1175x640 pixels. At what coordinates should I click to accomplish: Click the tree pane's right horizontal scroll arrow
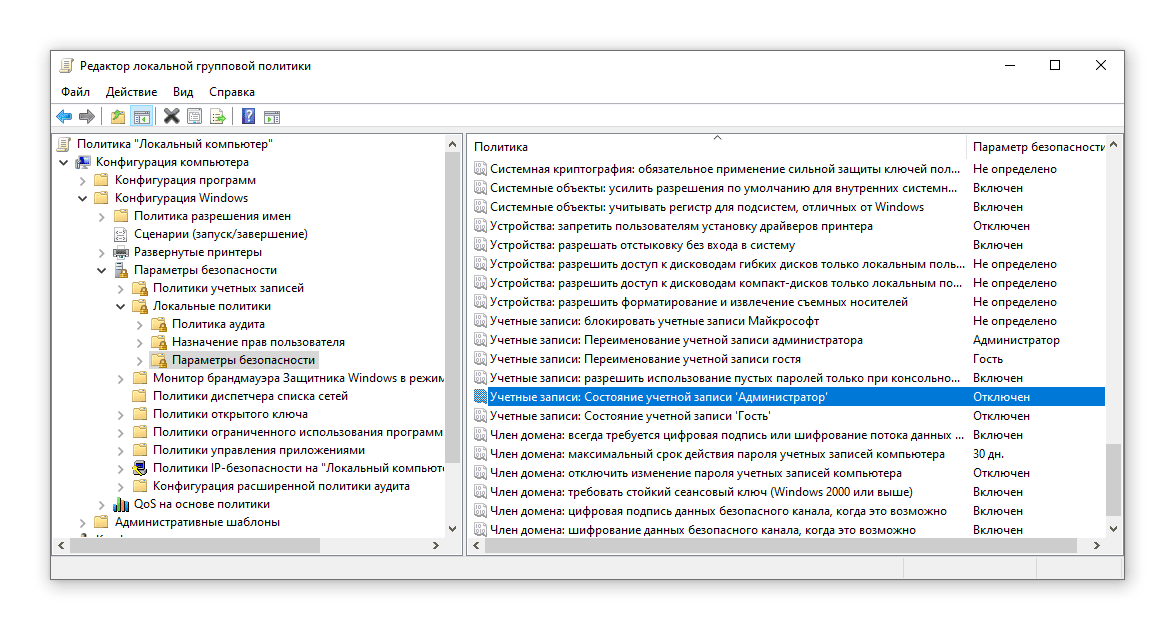coord(435,546)
